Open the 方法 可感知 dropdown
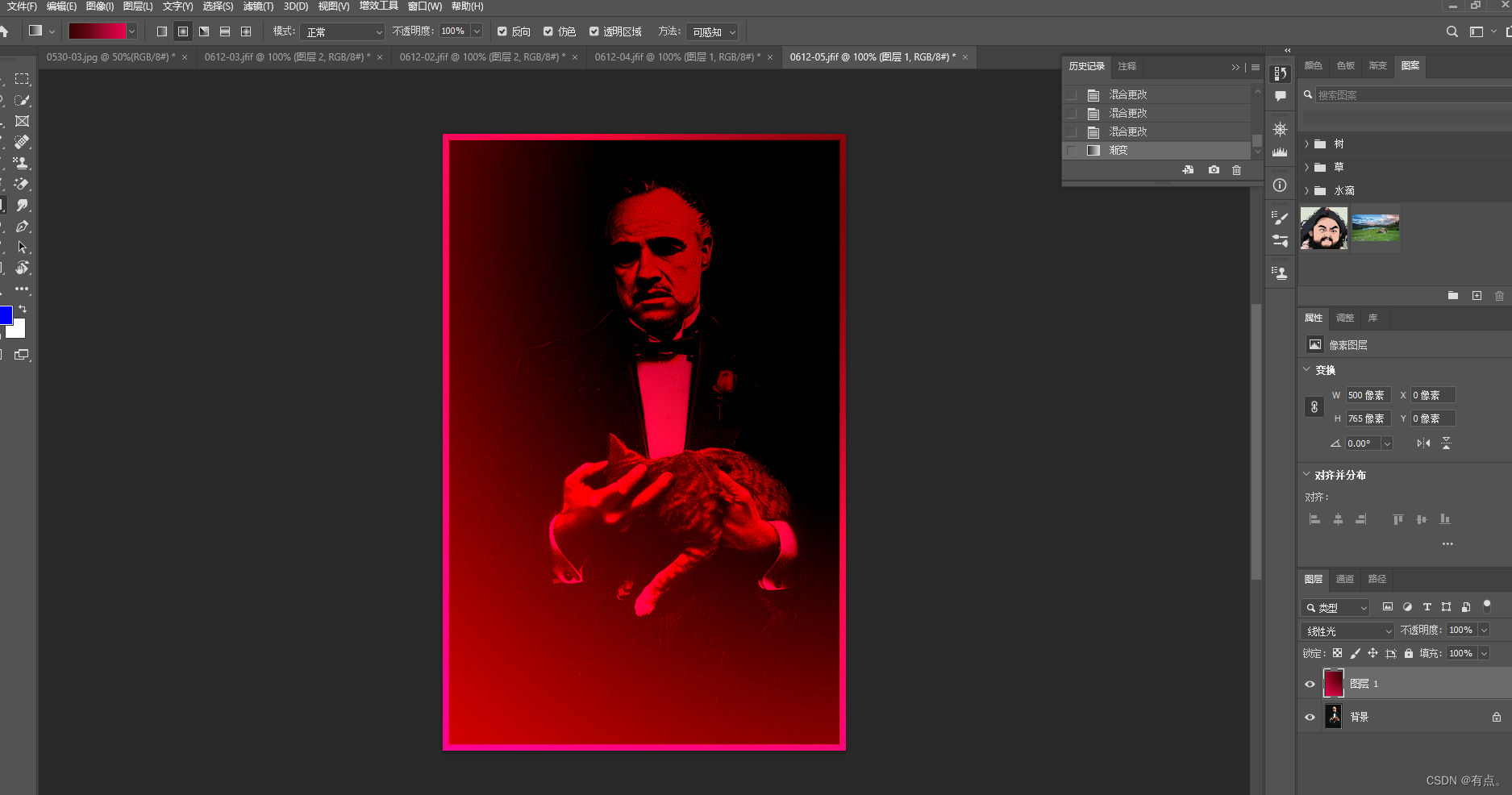Screen dimensions: 1512x795 (713, 31)
